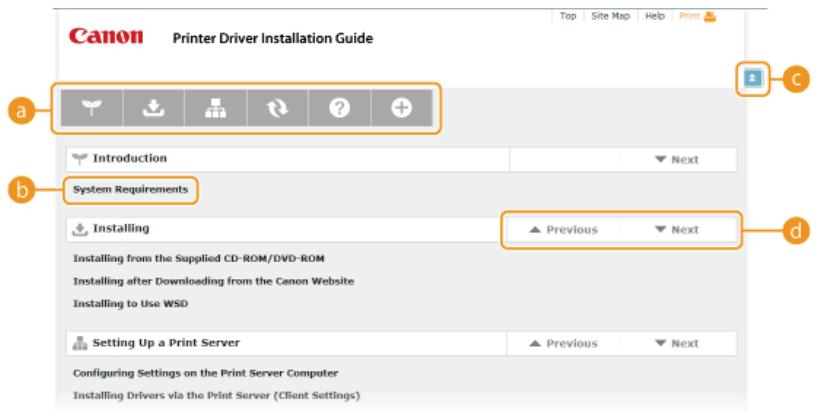Click the Print link with printer icon

click(698, 16)
